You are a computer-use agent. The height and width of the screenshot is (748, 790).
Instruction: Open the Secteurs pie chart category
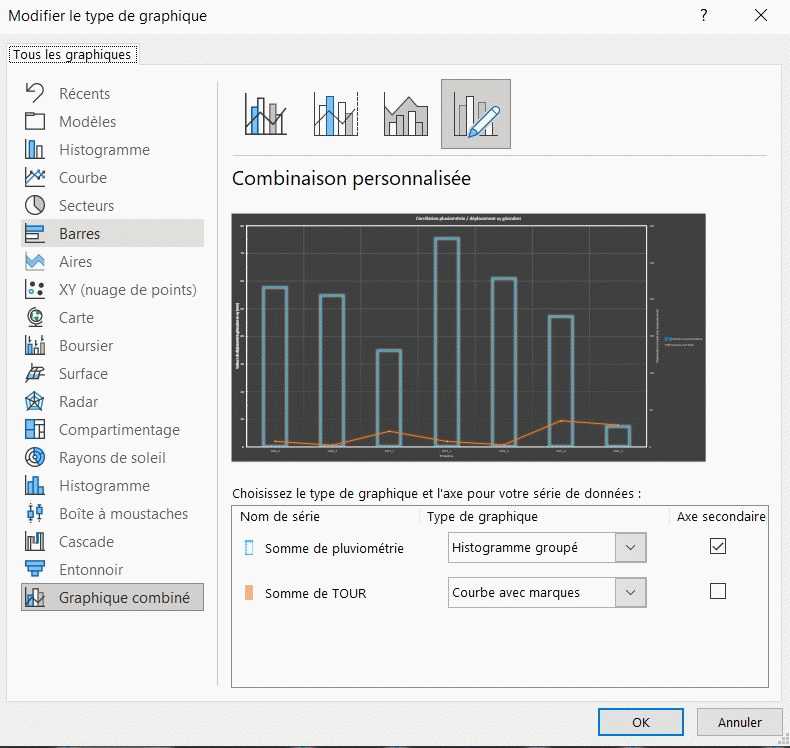tap(86, 205)
